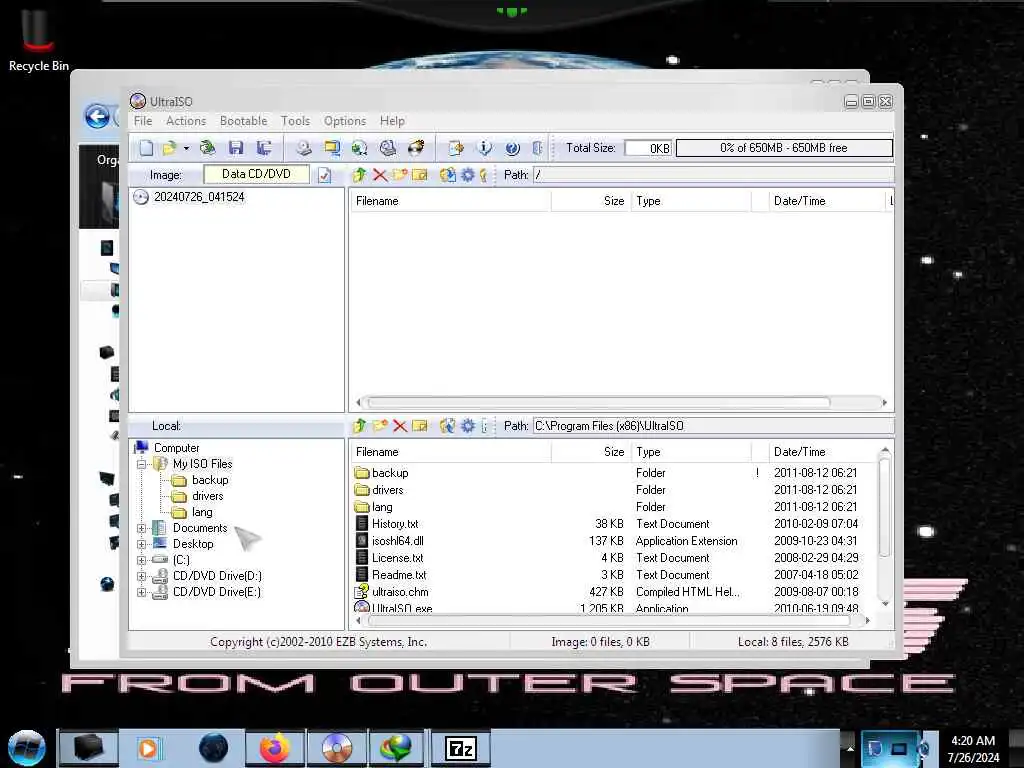Click the Open image folder icon
This screenshot has height=768, width=1024.
170,148
